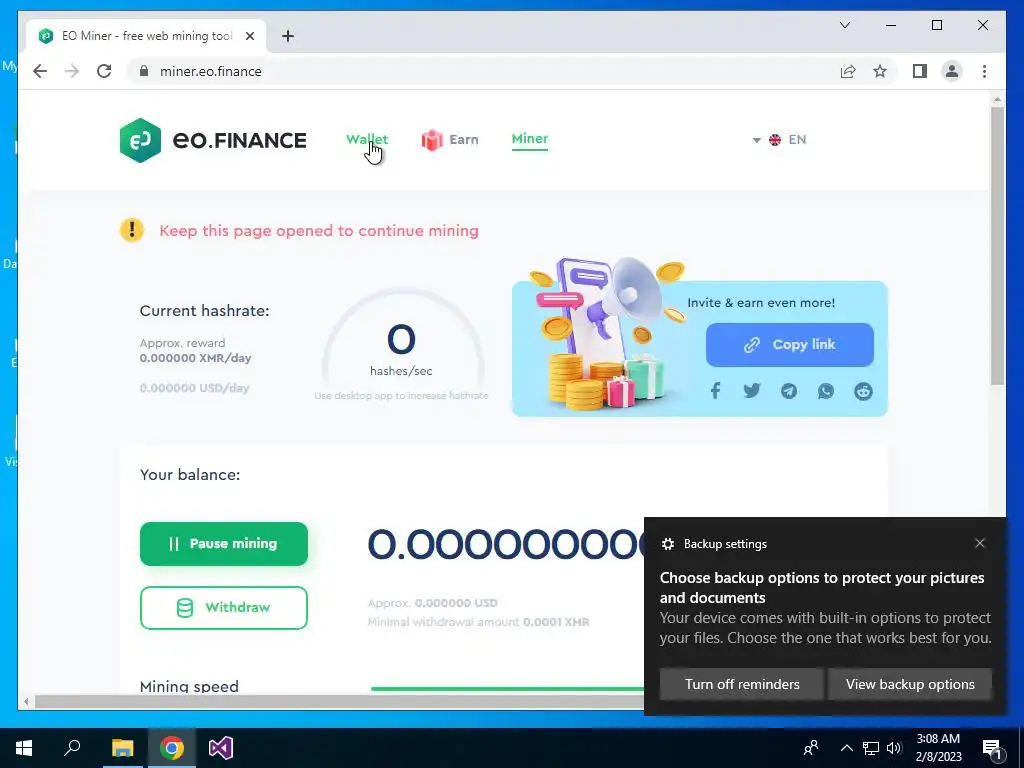This screenshot has width=1024, height=768.
Task: Share via Telegram icon
Action: (789, 391)
